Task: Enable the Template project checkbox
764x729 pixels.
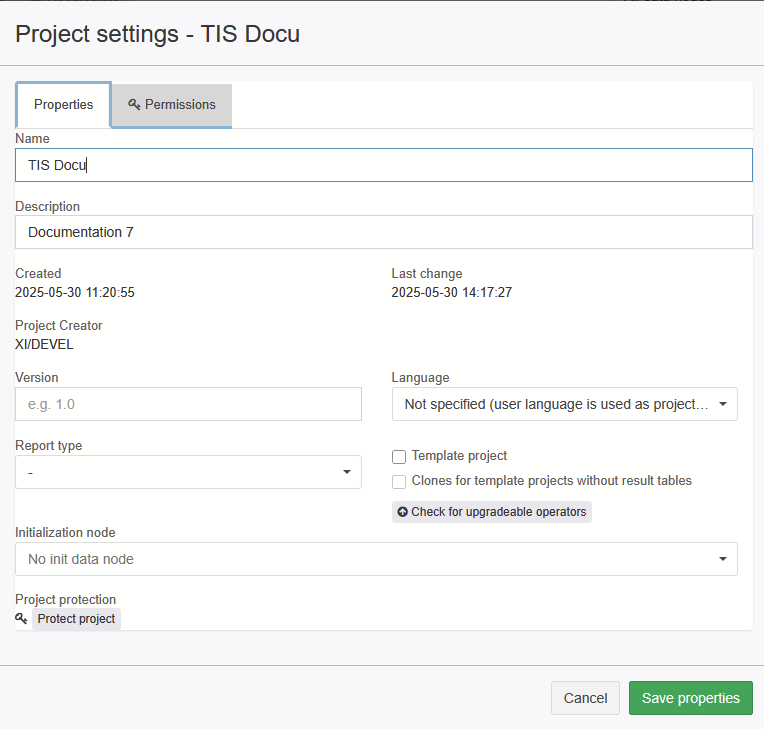Action: pos(399,457)
